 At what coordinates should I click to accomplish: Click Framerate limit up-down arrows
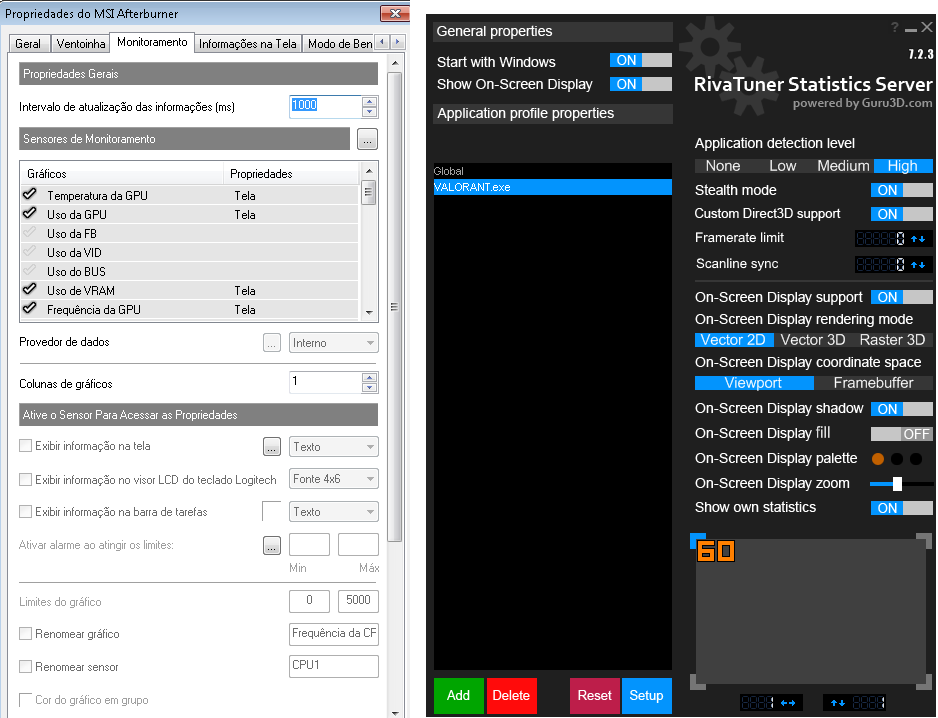click(918, 239)
